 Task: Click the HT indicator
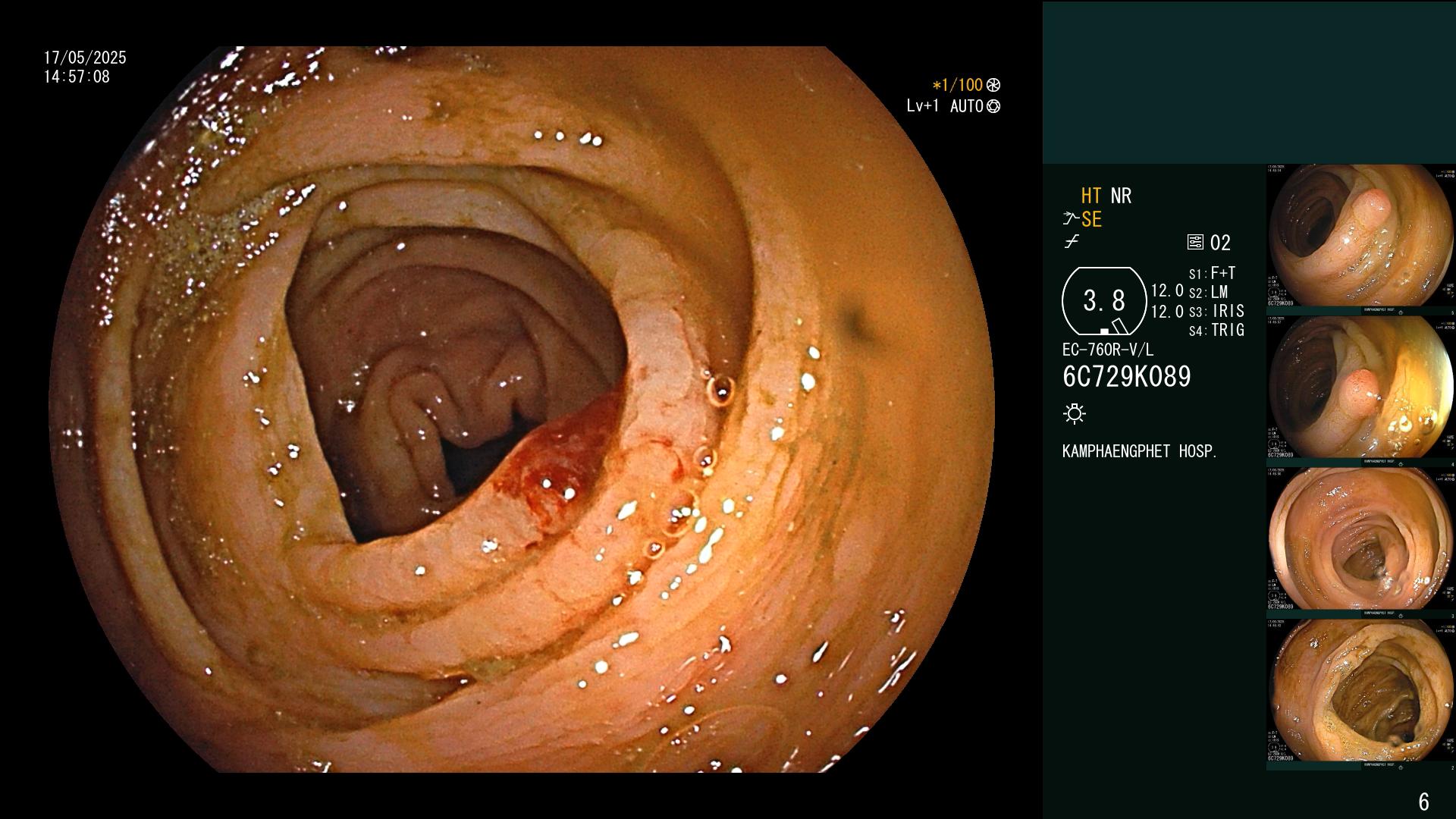coord(1091,196)
